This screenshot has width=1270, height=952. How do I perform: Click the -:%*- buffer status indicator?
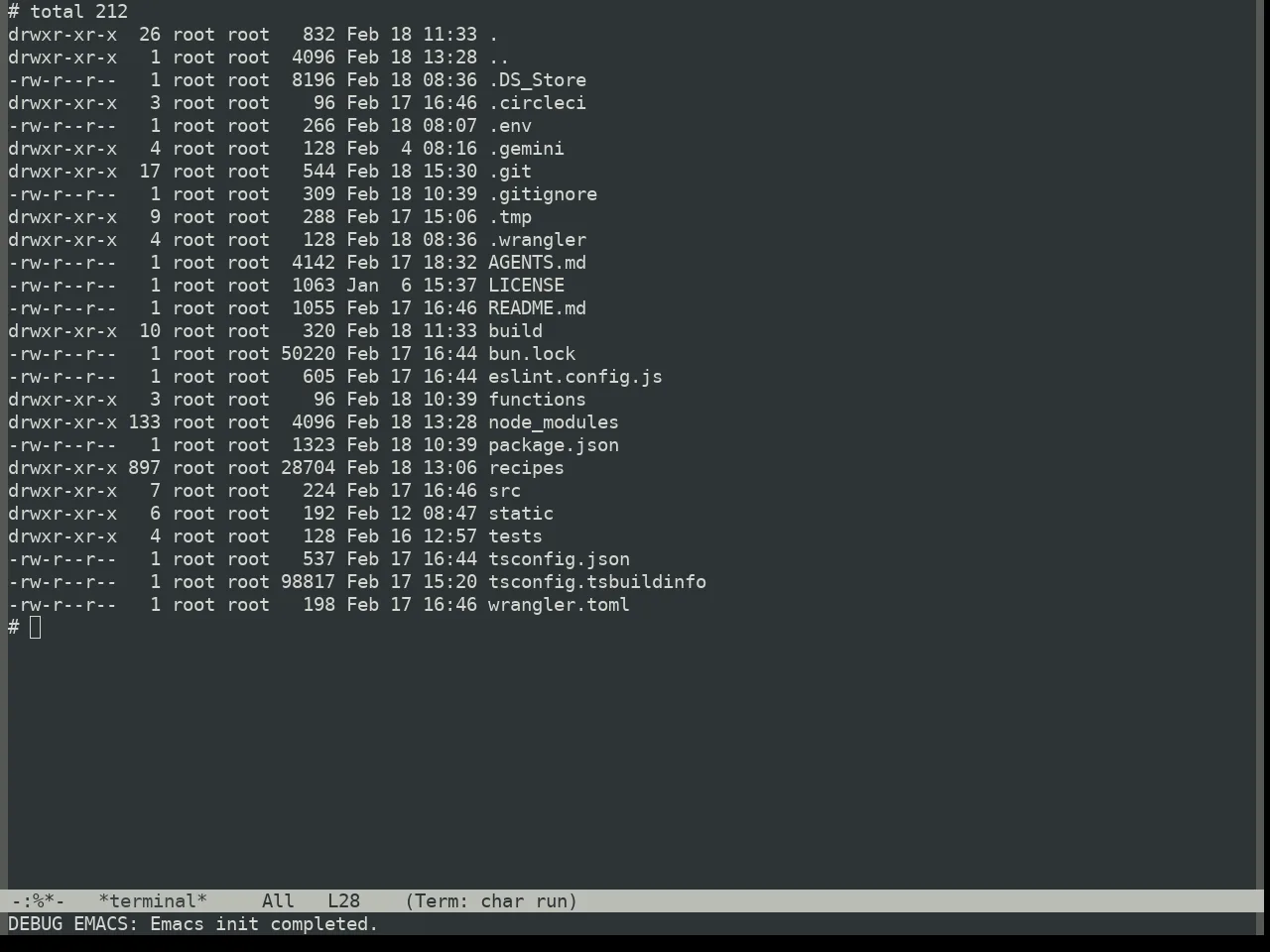[38, 901]
